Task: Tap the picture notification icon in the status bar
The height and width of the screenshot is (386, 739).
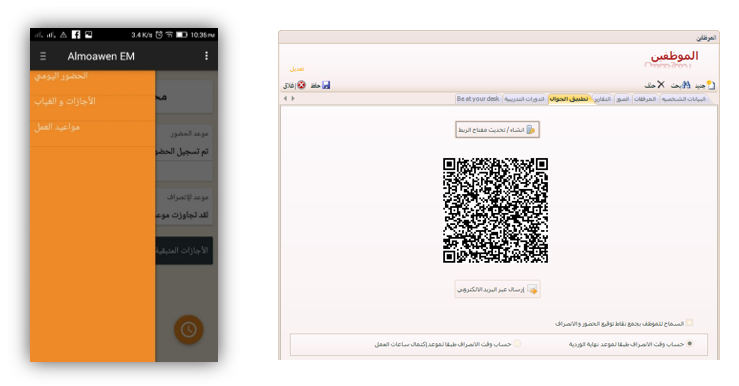Action: click(88, 34)
